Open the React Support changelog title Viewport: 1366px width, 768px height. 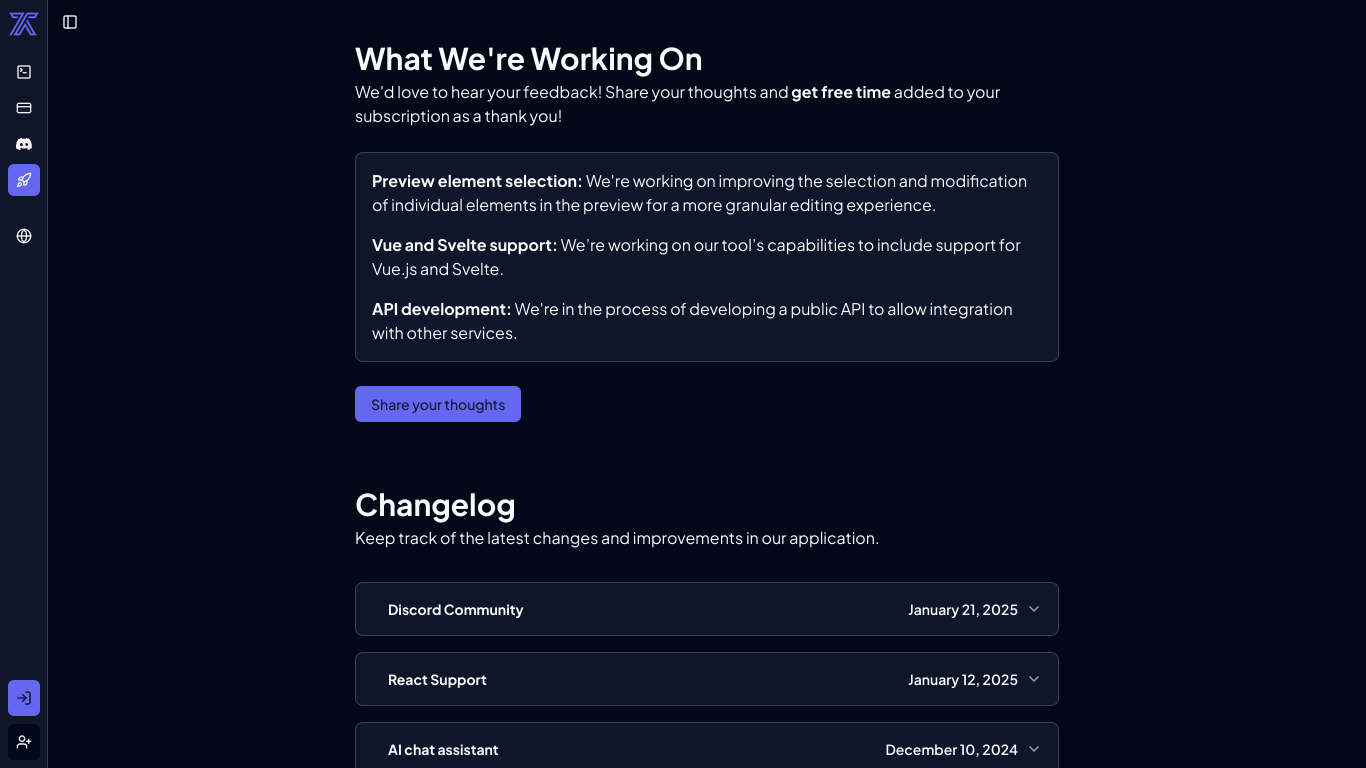(437, 680)
